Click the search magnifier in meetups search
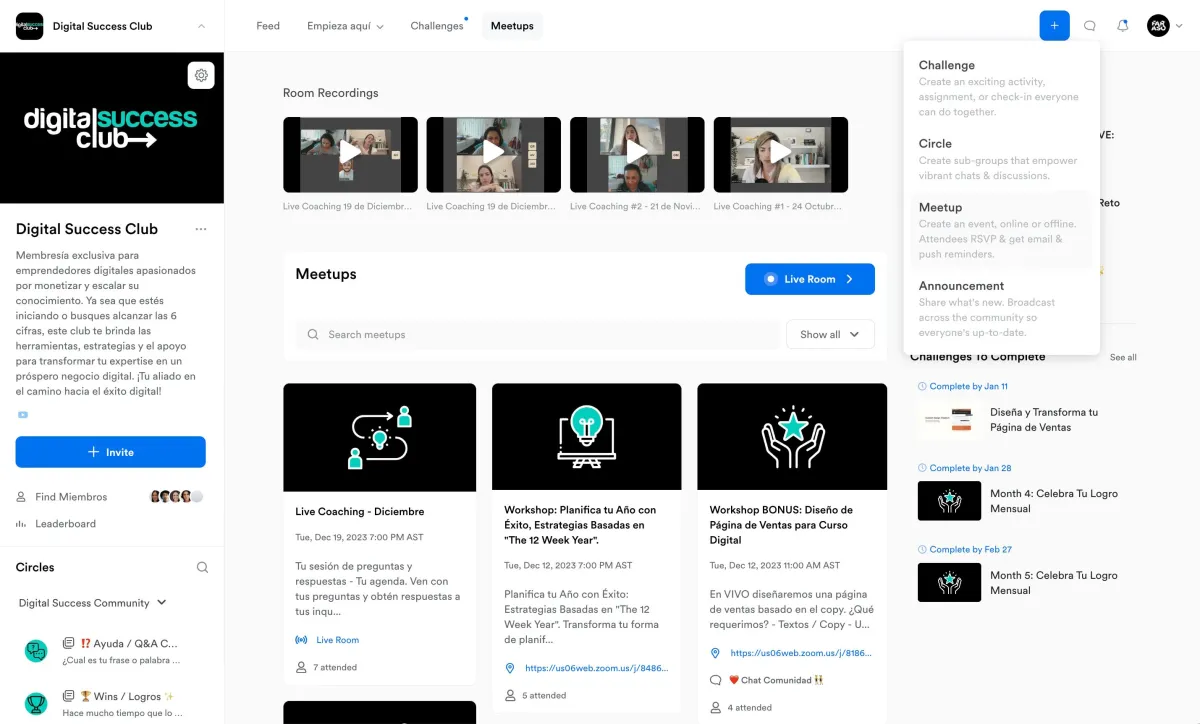The height and width of the screenshot is (724, 1200). pos(314,335)
